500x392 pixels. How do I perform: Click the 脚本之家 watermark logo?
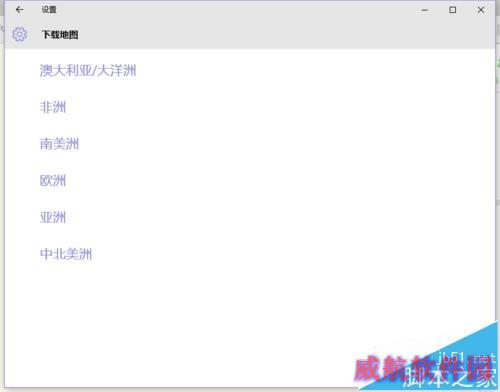pos(448,377)
